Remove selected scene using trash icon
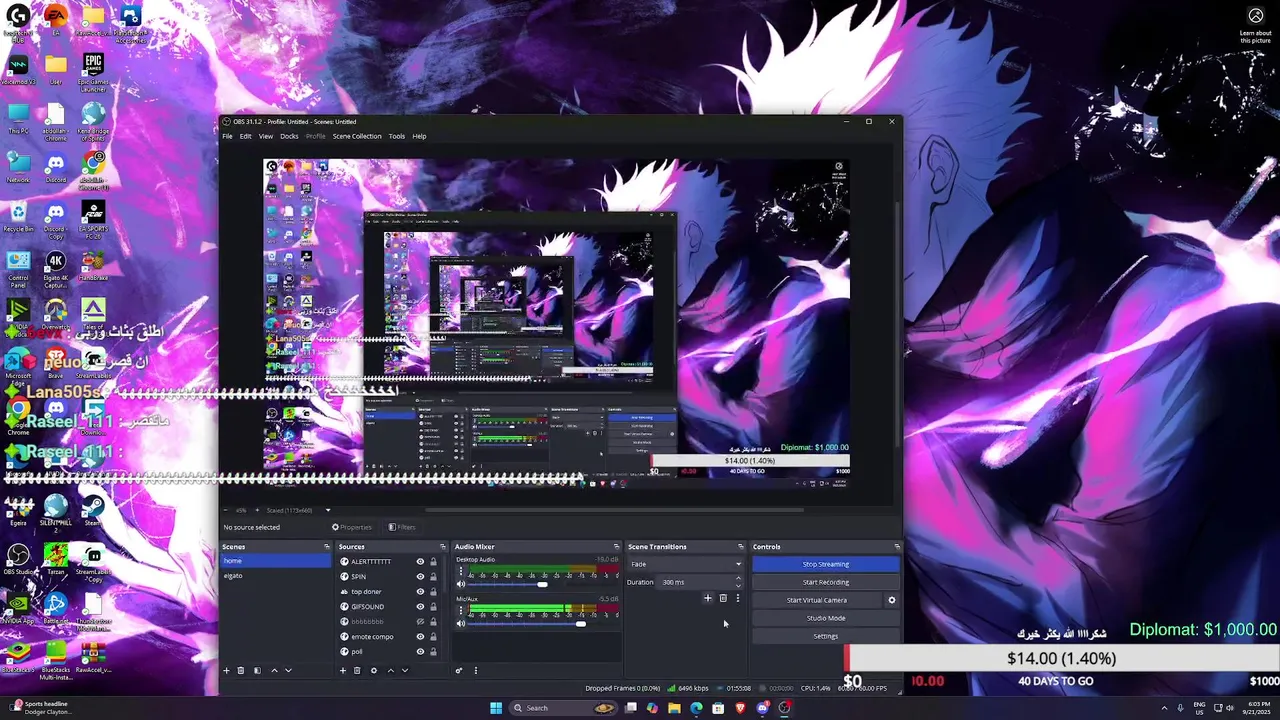Viewport: 1280px width, 720px height. (x=241, y=670)
